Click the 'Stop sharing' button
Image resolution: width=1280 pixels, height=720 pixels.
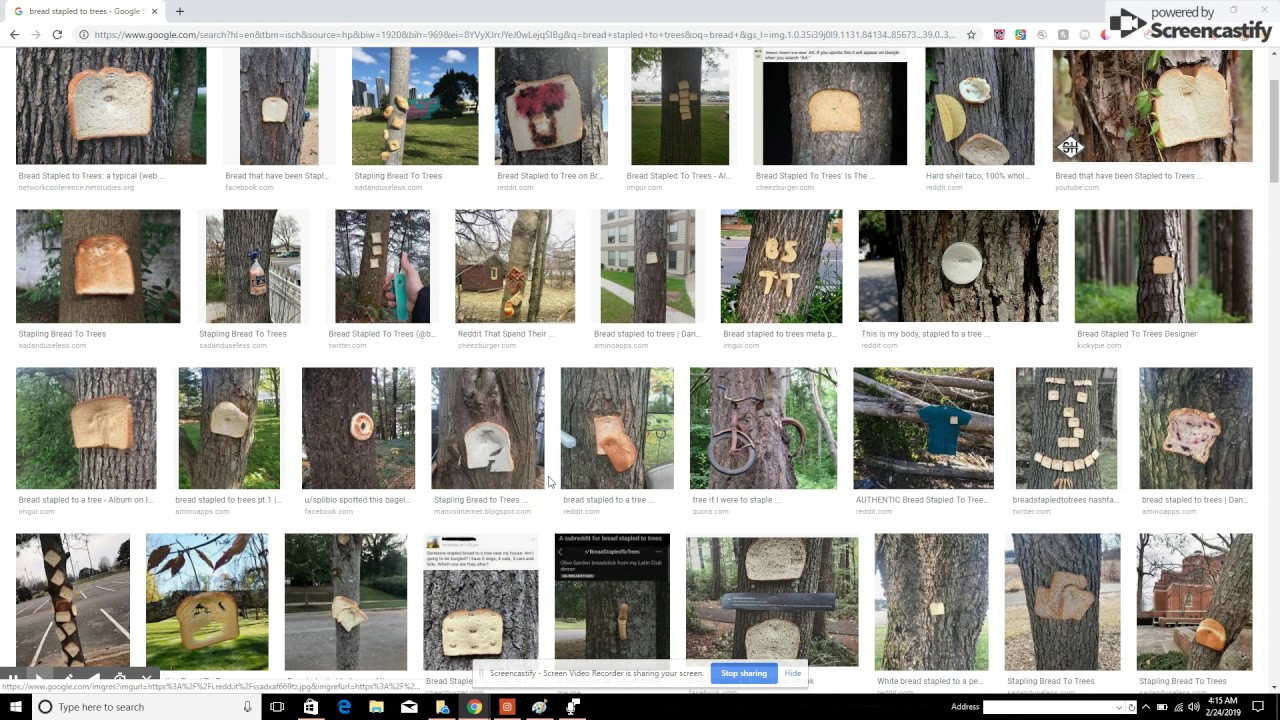(744, 673)
